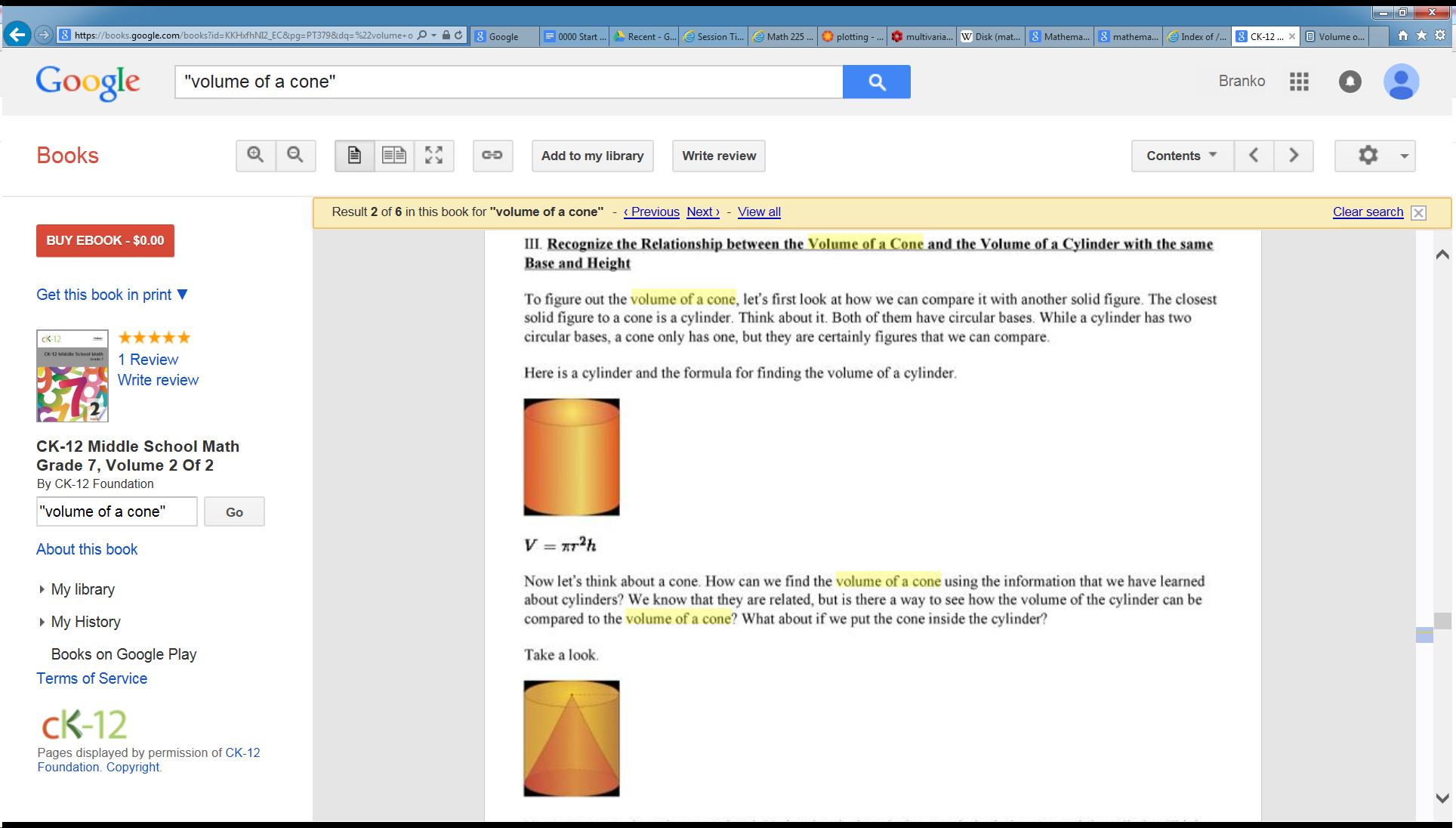Switch to the Google browser tab
Screen dimensions: 1456x828
pos(504,36)
